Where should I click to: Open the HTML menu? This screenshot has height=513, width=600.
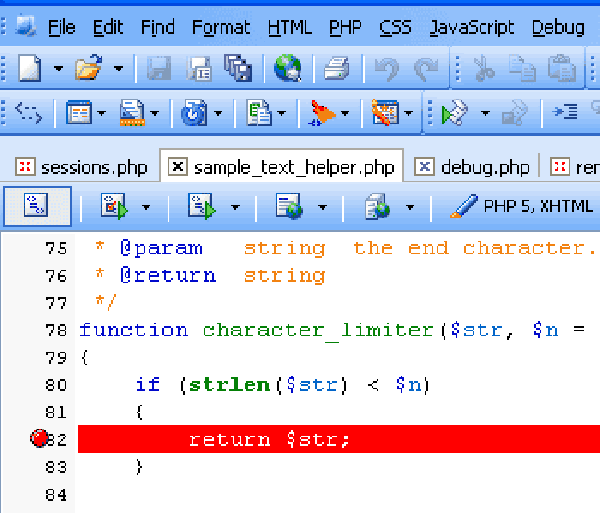[x=290, y=28]
